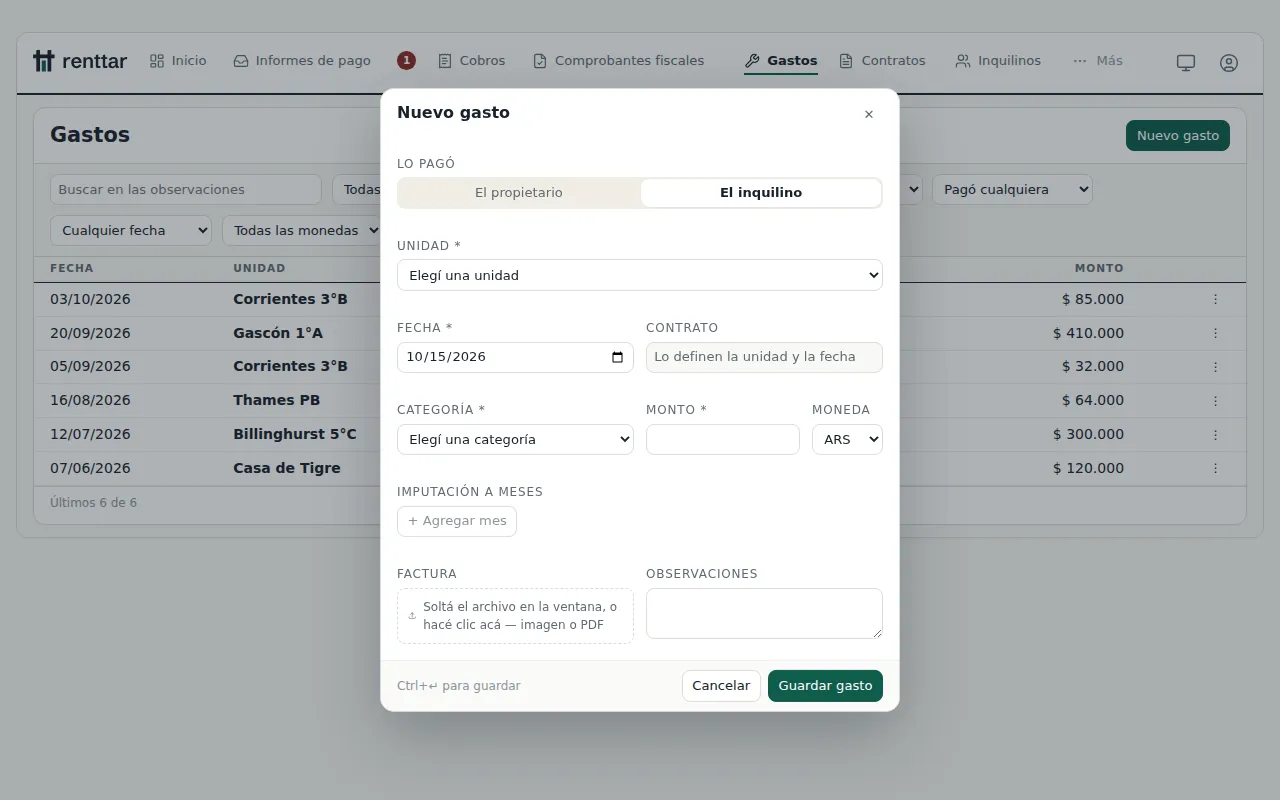
Task: Expand the Pagó cualquiera filter
Action: click(x=1012, y=189)
